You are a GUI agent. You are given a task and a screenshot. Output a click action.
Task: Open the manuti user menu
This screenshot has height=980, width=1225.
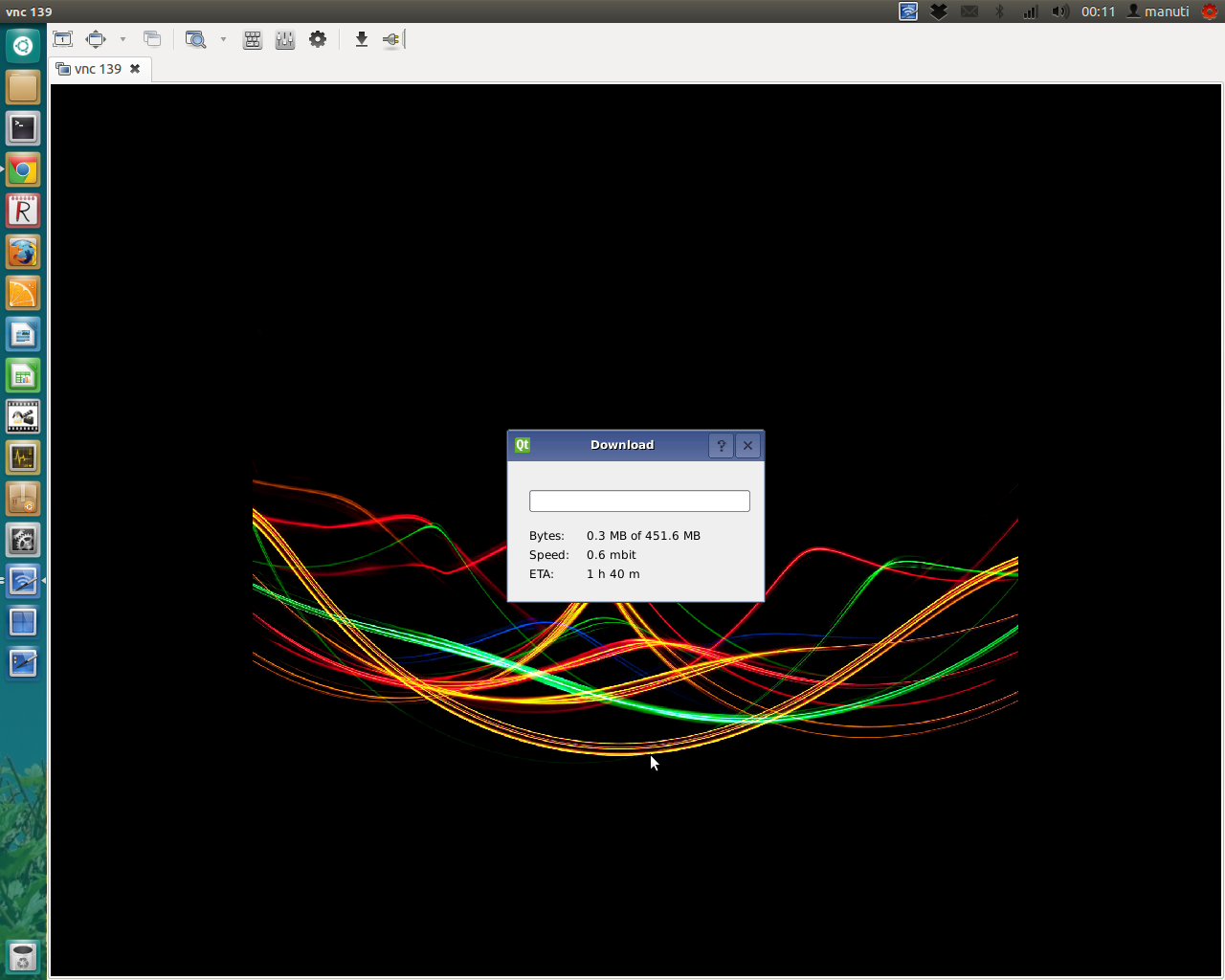click(x=1158, y=11)
